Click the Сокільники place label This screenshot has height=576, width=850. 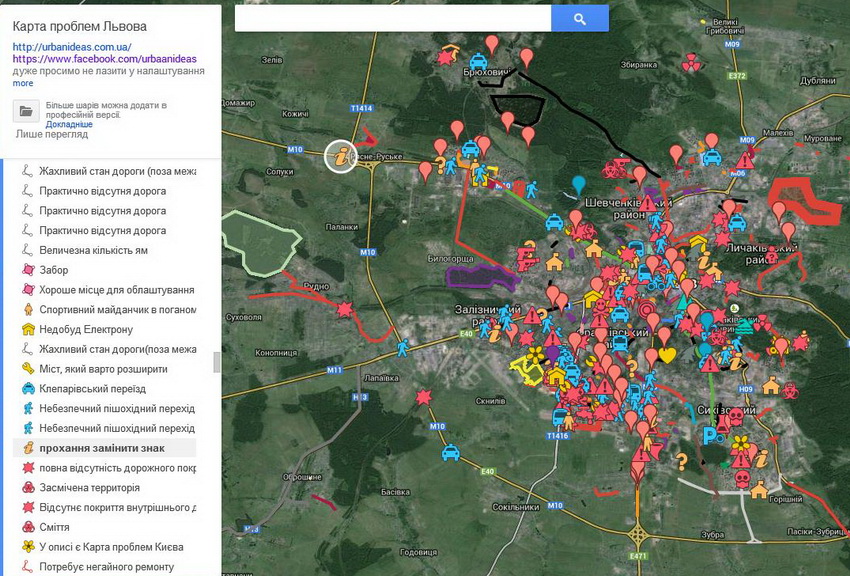tap(516, 507)
